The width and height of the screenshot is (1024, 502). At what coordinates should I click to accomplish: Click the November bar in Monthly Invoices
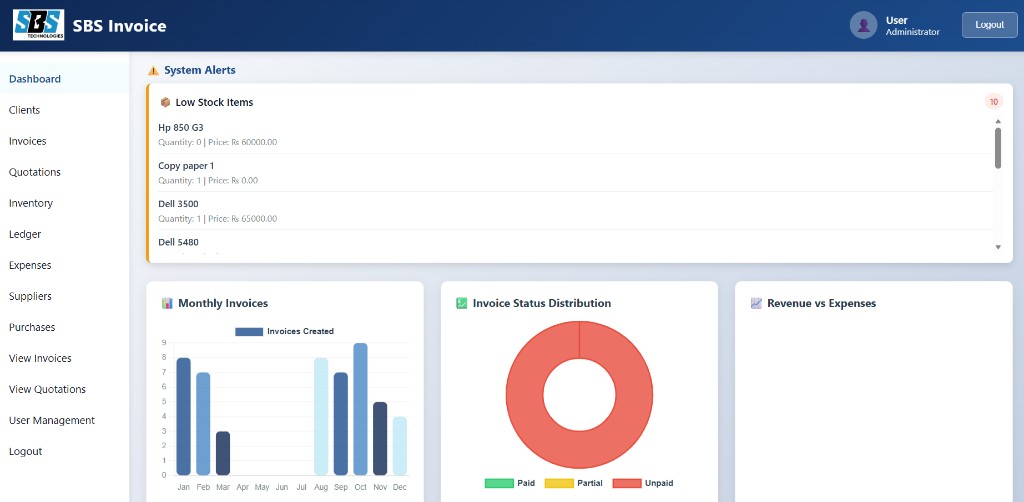coord(380,439)
